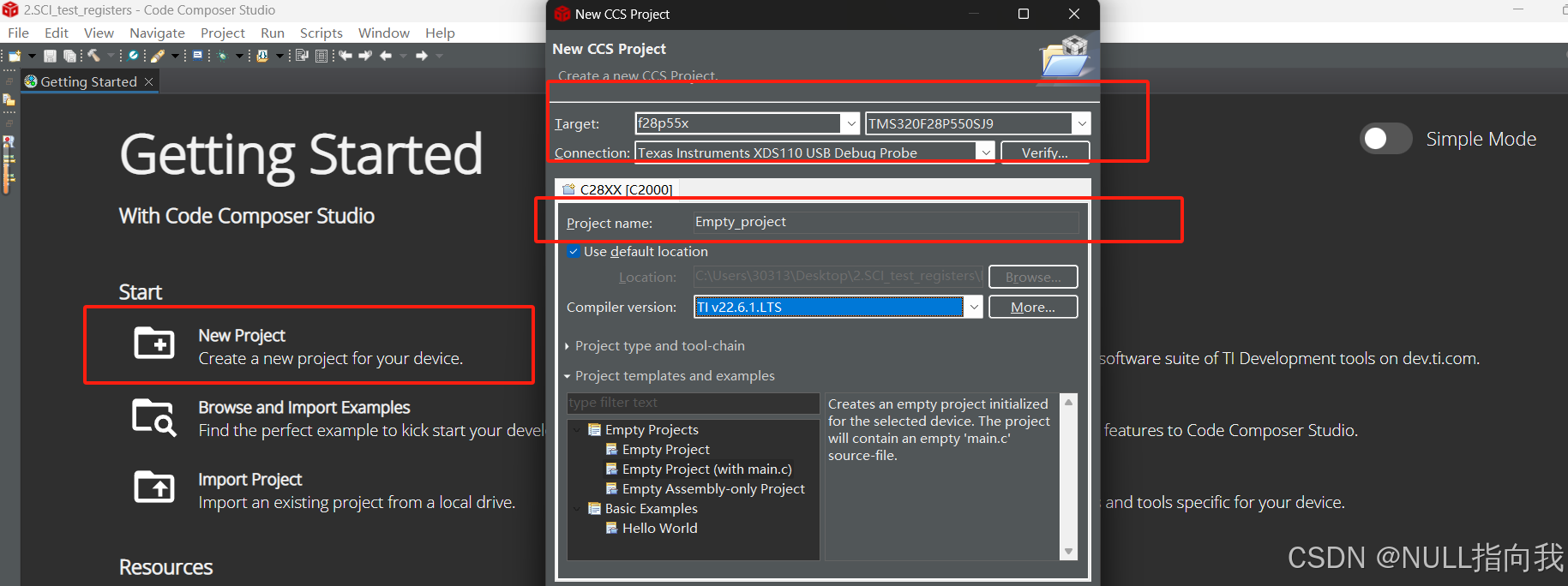The width and height of the screenshot is (1568, 586).
Task: Select Empty Assembly-only Project template
Action: [713, 489]
